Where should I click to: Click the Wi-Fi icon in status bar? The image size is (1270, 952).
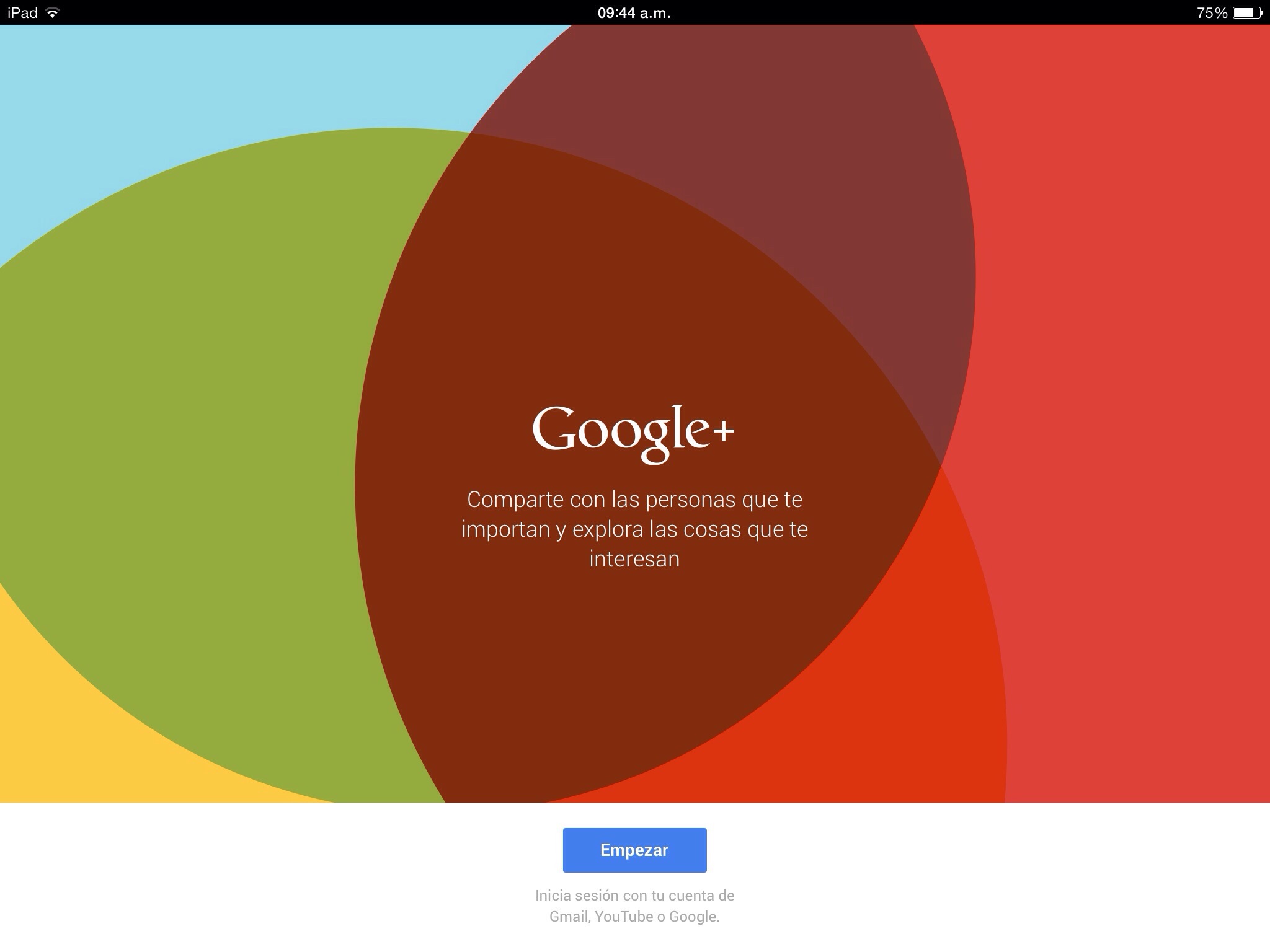click(53, 12)
